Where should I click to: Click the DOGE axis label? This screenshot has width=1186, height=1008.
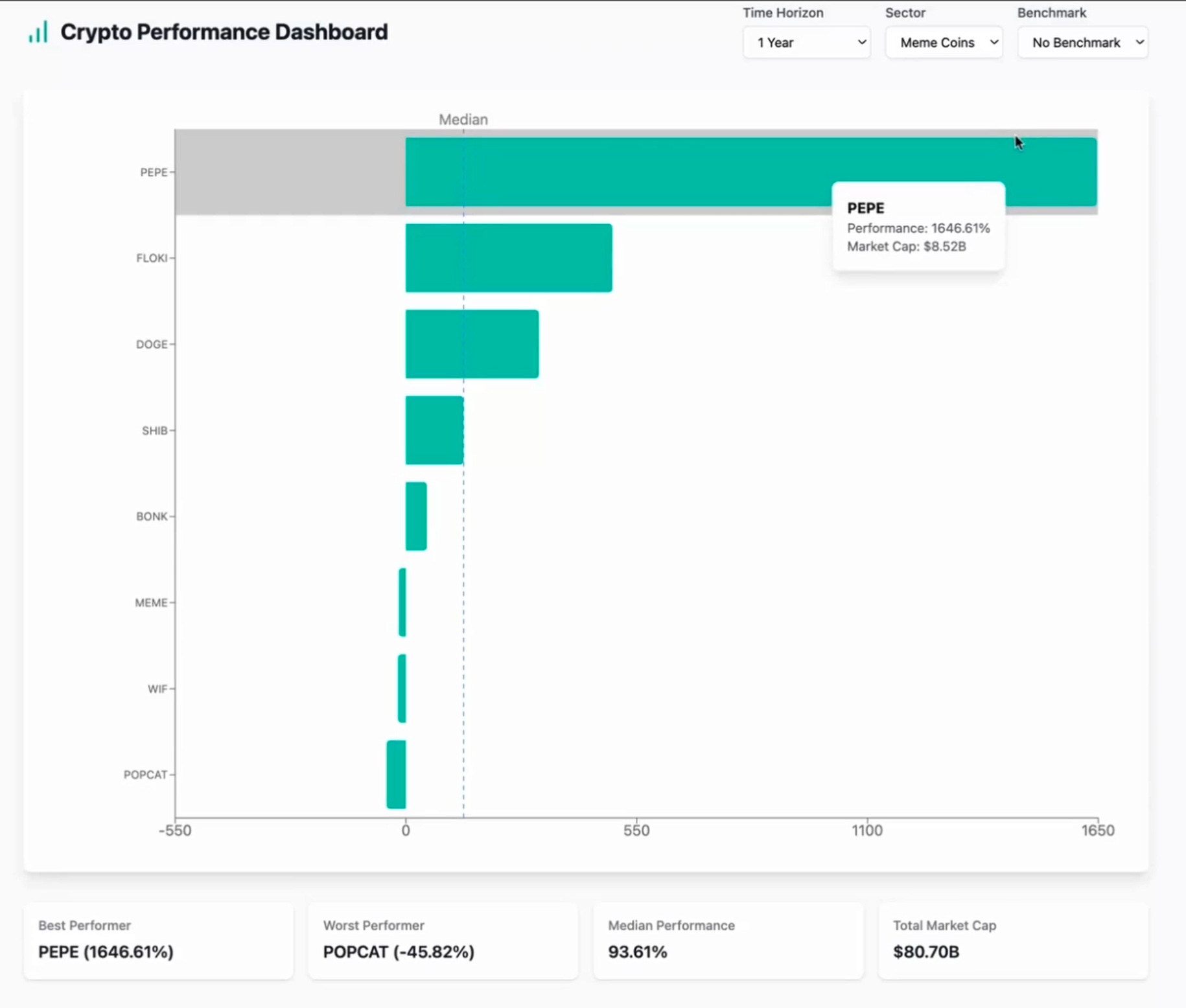(x=152, y=344)
